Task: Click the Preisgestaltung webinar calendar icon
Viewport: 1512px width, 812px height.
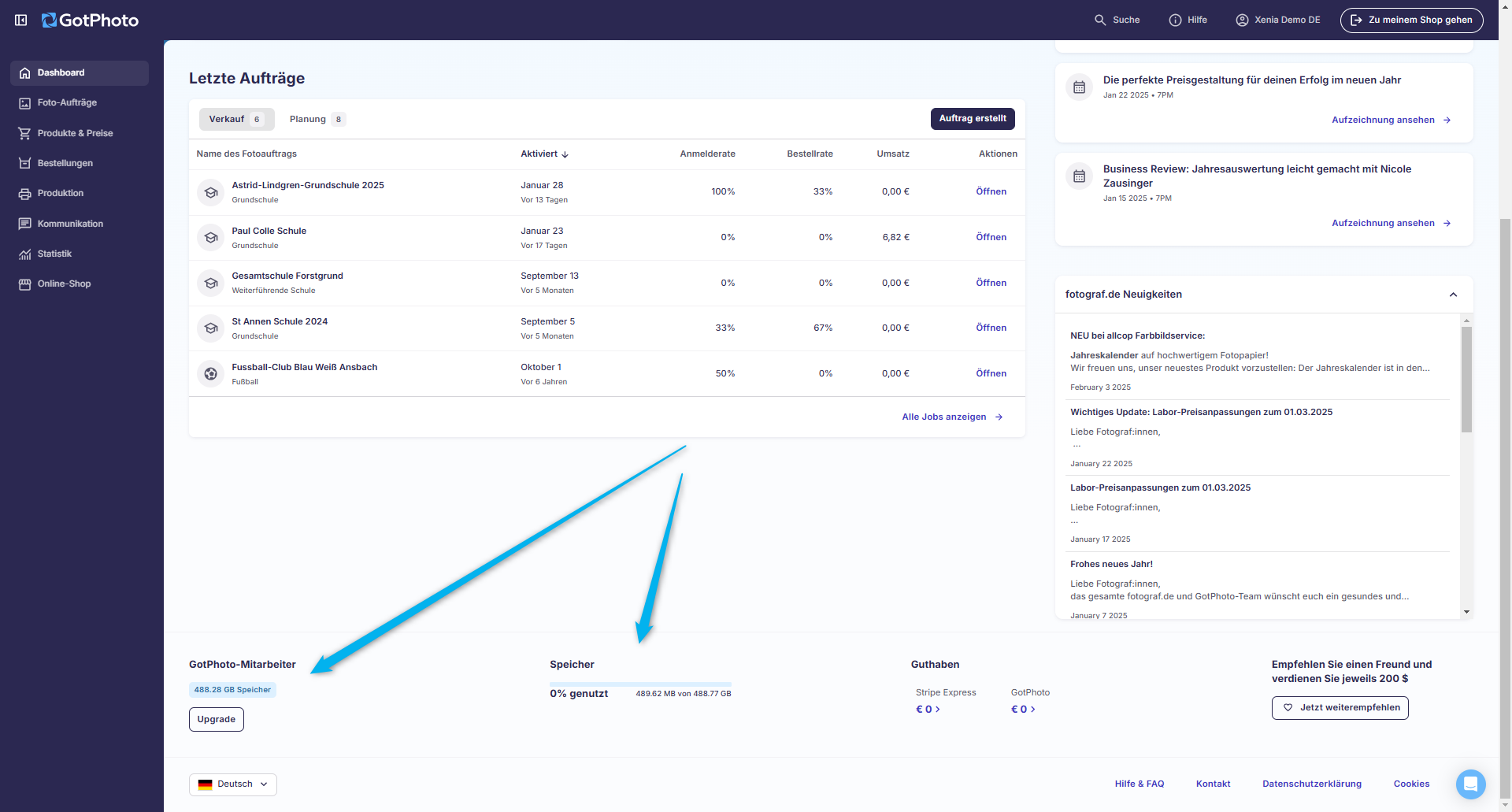Action: click(1079, 87)
